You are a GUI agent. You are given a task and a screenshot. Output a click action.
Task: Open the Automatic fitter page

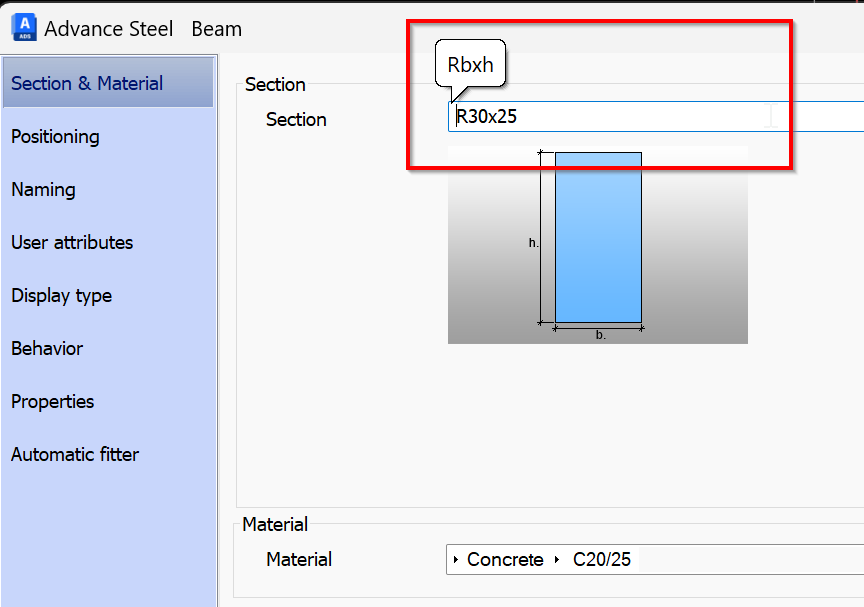pos(75,454)
